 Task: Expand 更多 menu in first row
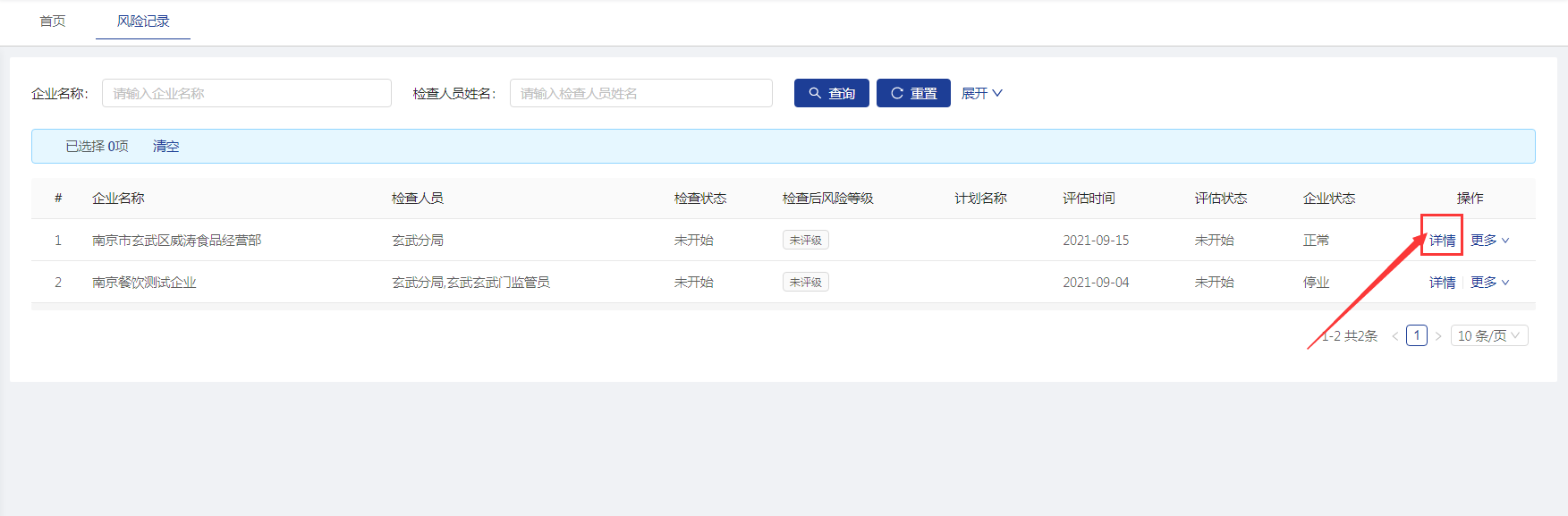point(1489,240)
